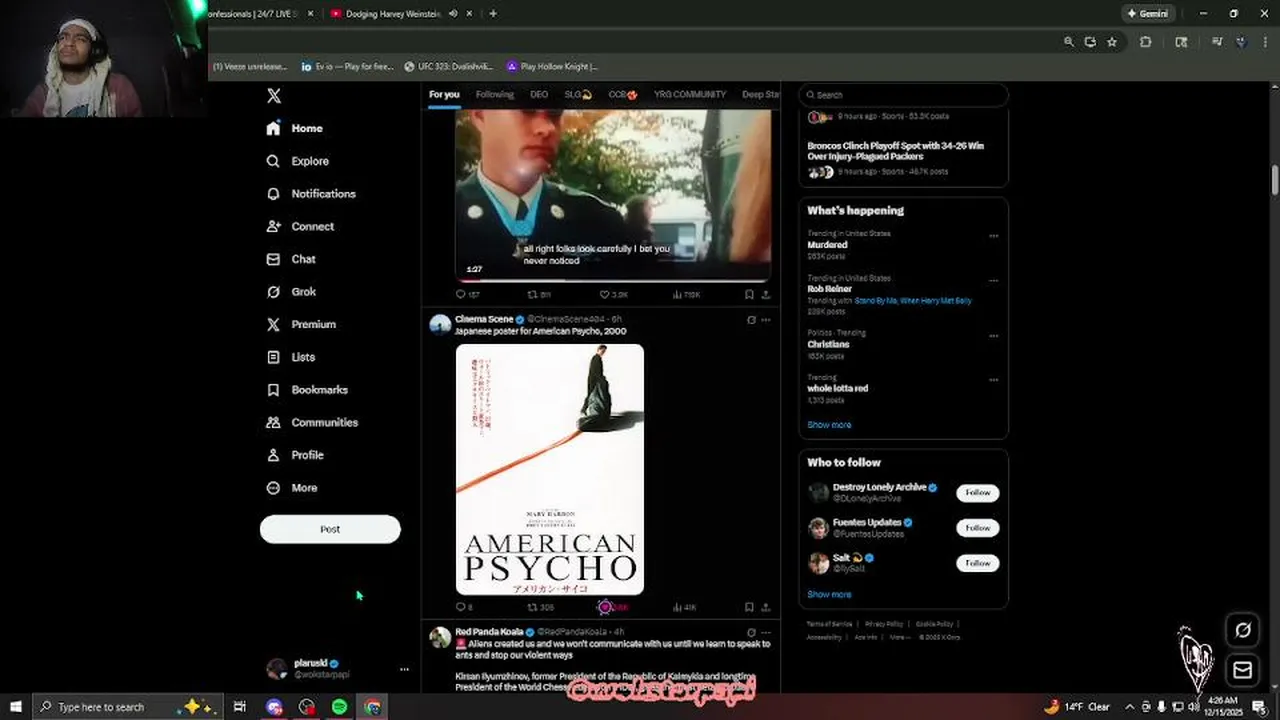Switch to the SLG tab
This screenshot has height=720, width=1280.
(578, 95)
